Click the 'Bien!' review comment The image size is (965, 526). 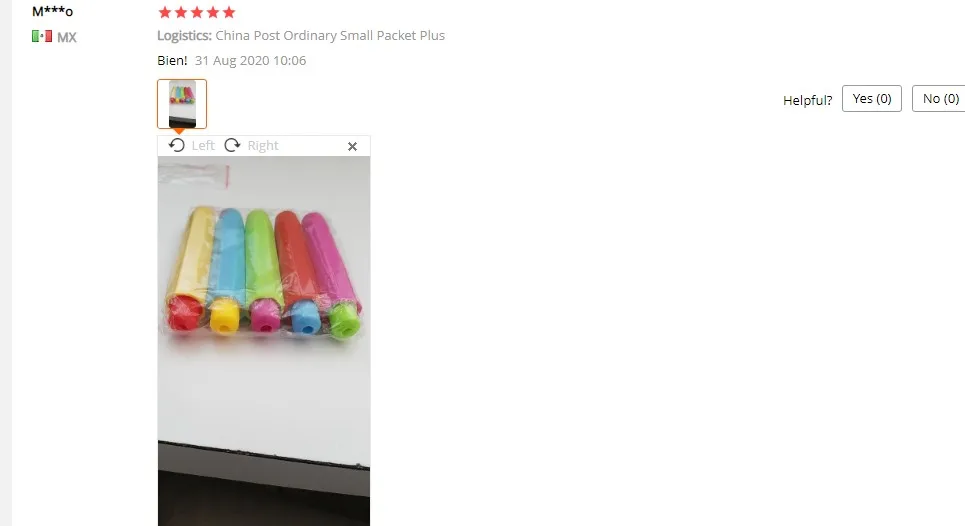(x=172, y=60)
